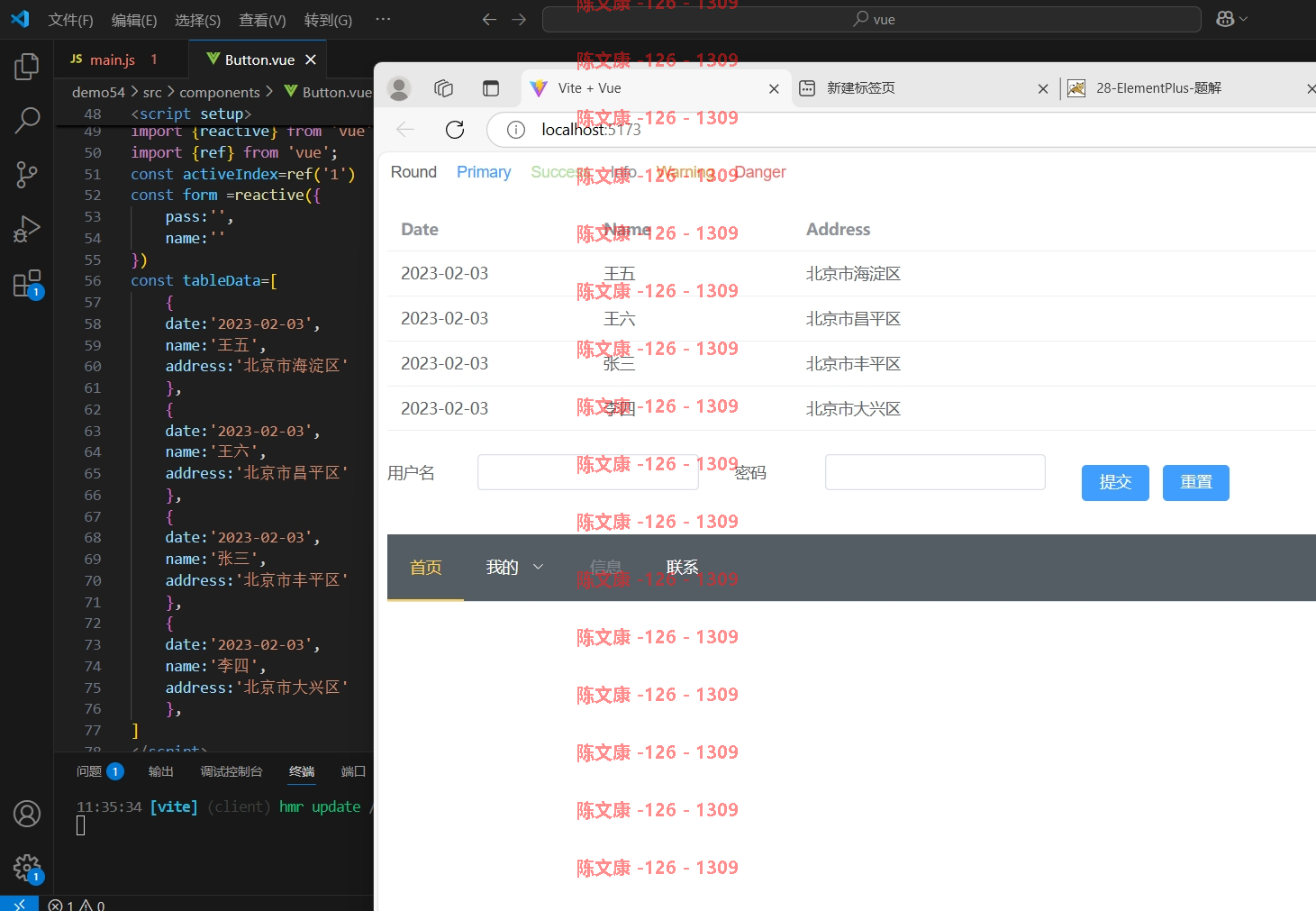Click the remote window status bar icon
Image resolution: width=1316 pixels, height=911 pixels.
[19, 903]
